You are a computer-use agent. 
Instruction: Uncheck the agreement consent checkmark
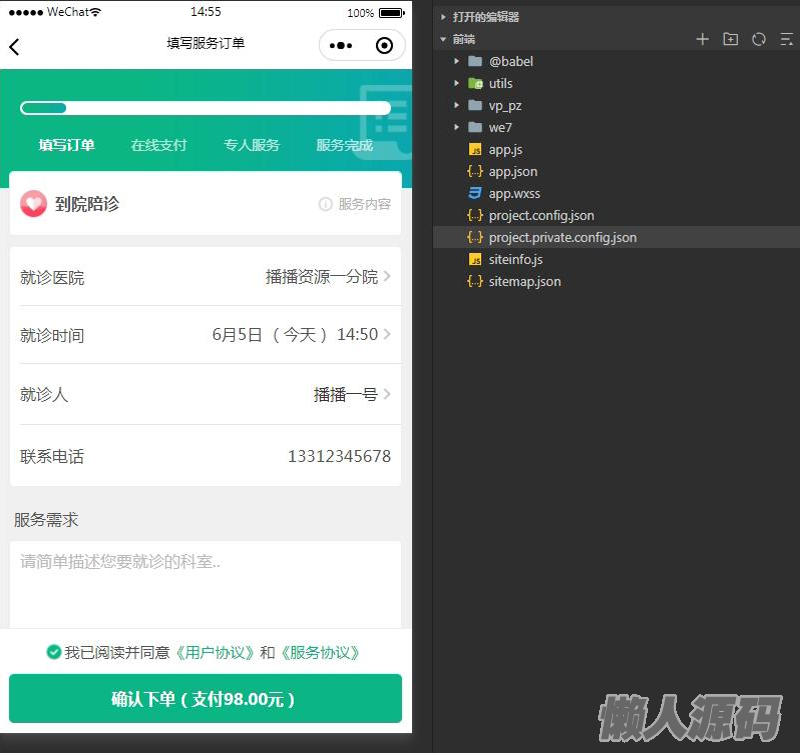click(x=54, y=651)
